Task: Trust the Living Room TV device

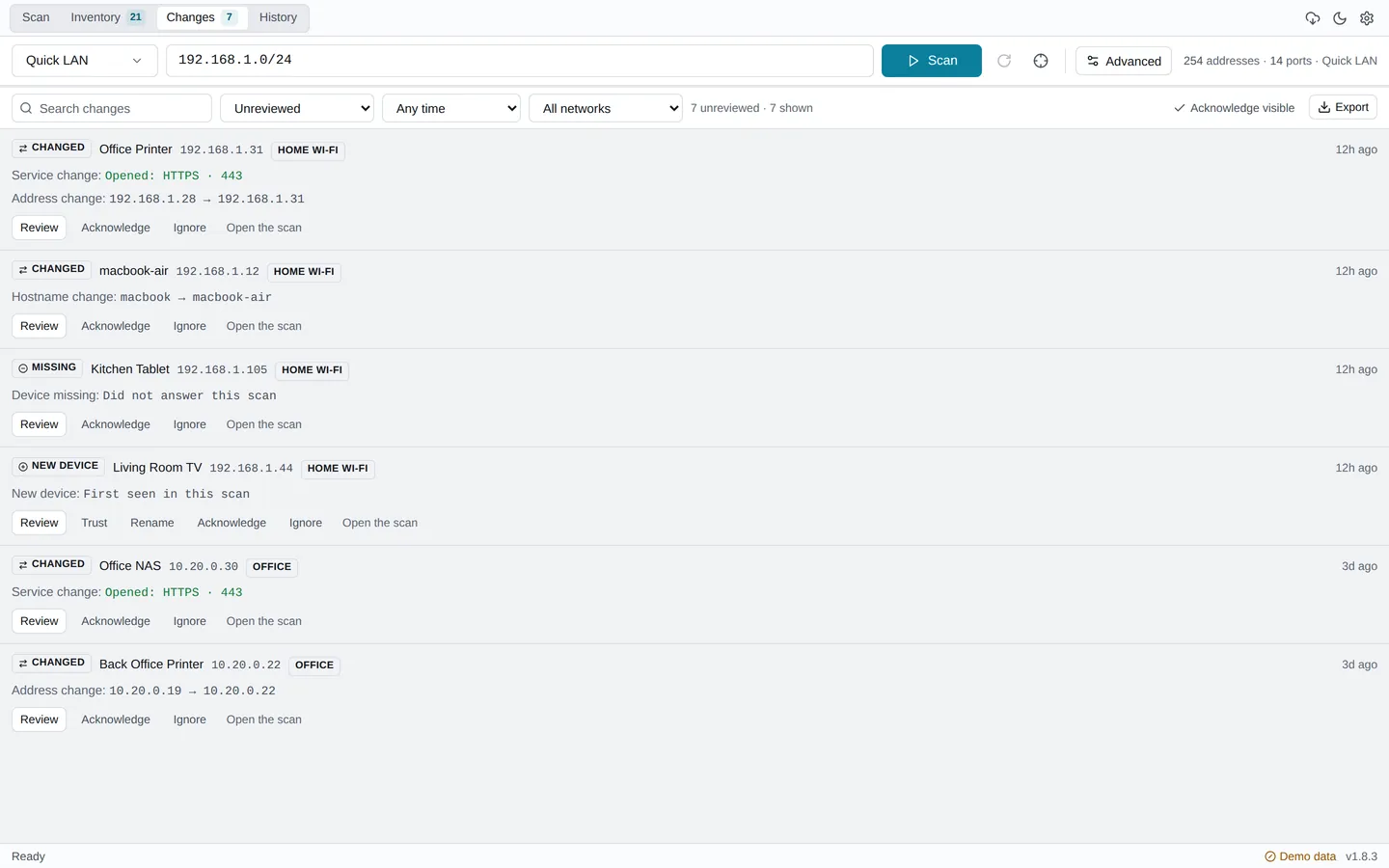Action: click(x=95, y=523)
